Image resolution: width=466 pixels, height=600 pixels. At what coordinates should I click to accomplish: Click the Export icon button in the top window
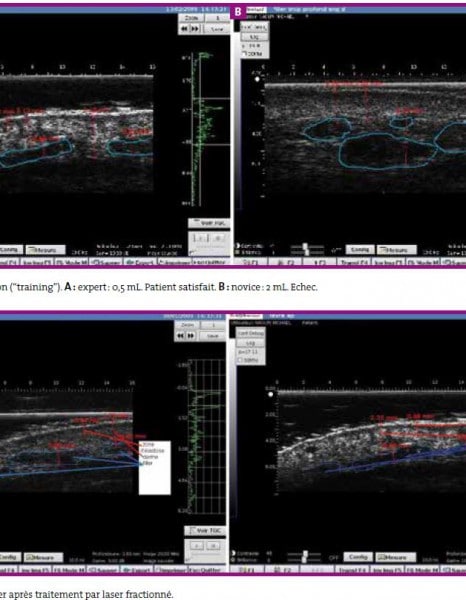tap(140, 262)
